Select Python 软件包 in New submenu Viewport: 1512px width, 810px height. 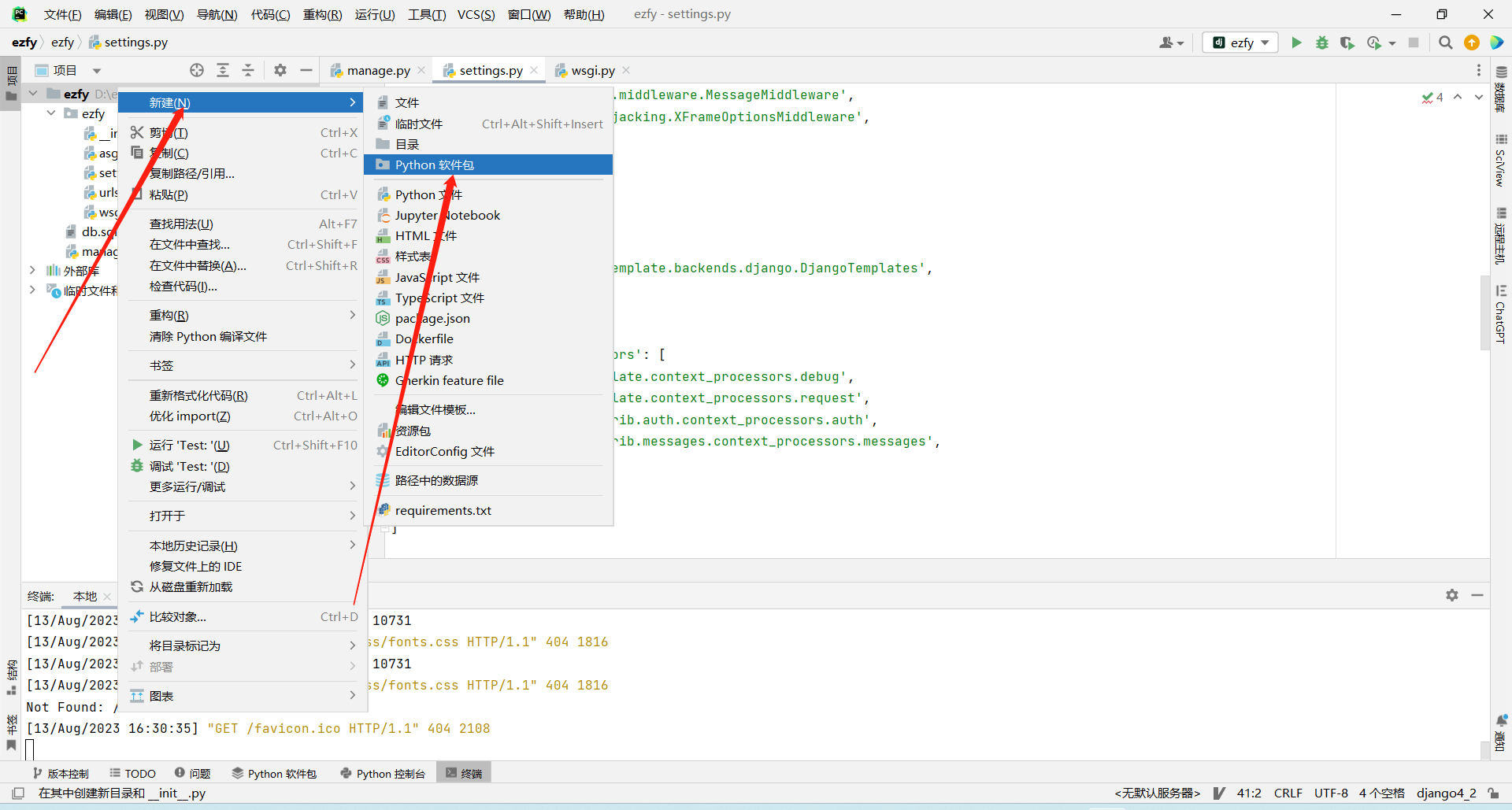(488, 165)
